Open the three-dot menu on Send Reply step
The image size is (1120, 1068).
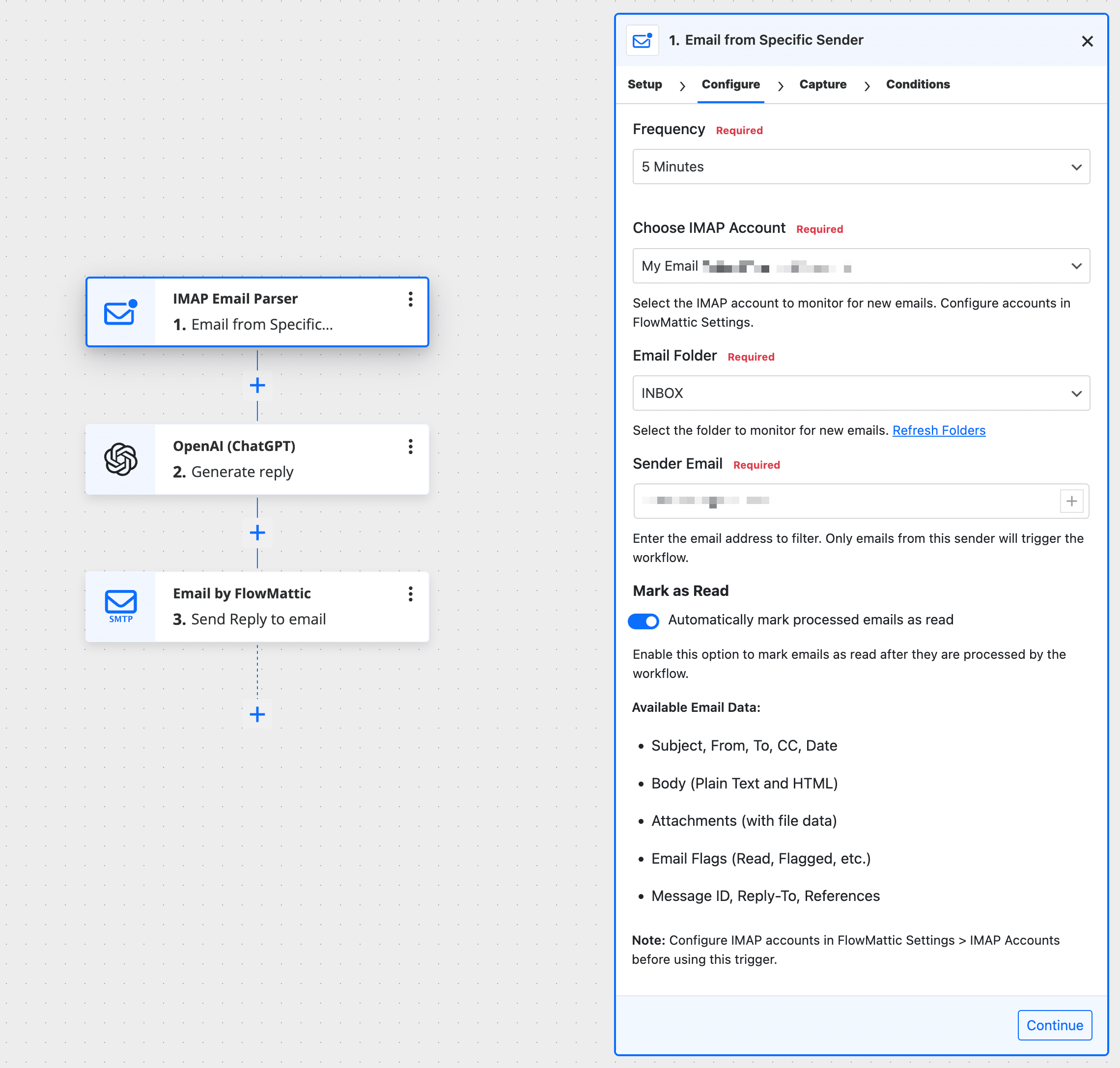point(410,594)
